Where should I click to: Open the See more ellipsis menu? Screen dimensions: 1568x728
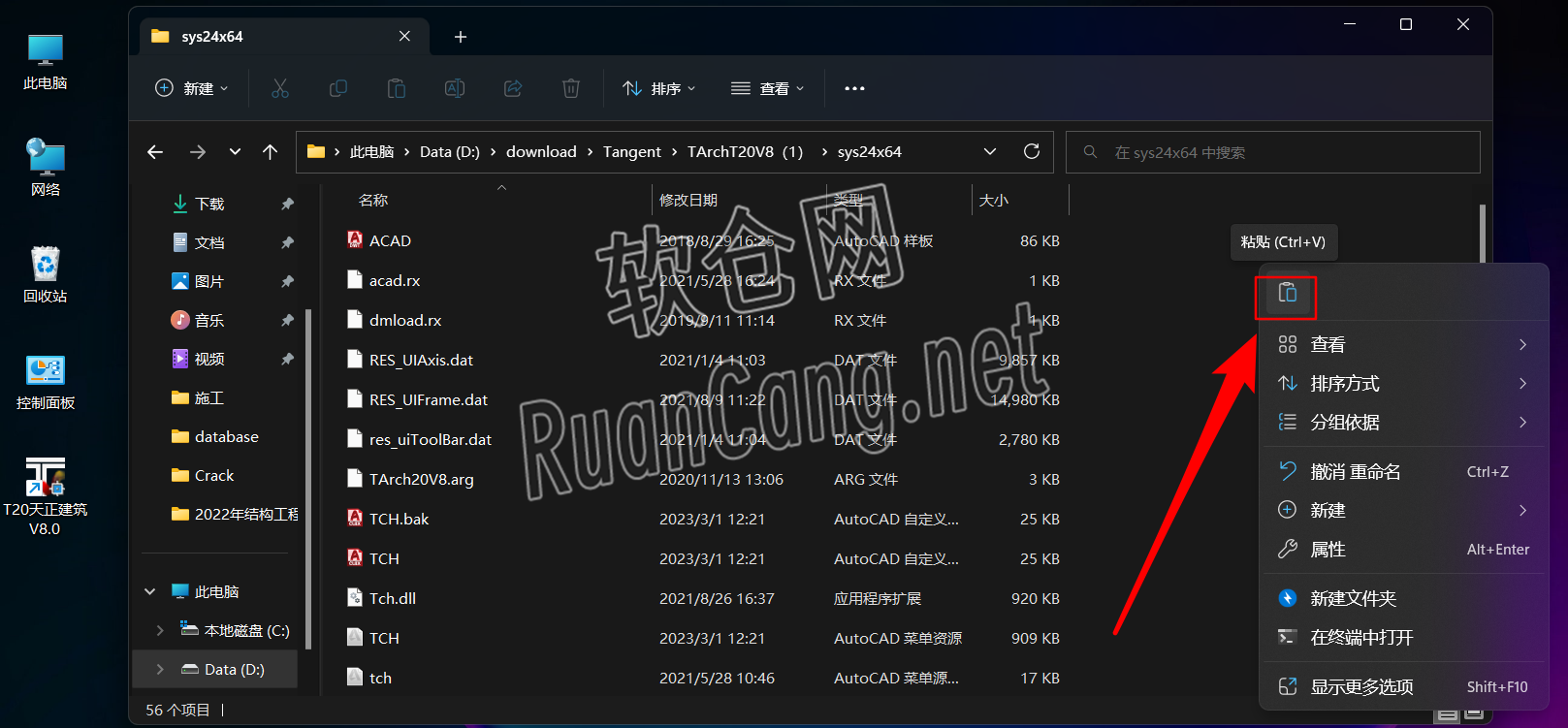[x=854, y=88]
